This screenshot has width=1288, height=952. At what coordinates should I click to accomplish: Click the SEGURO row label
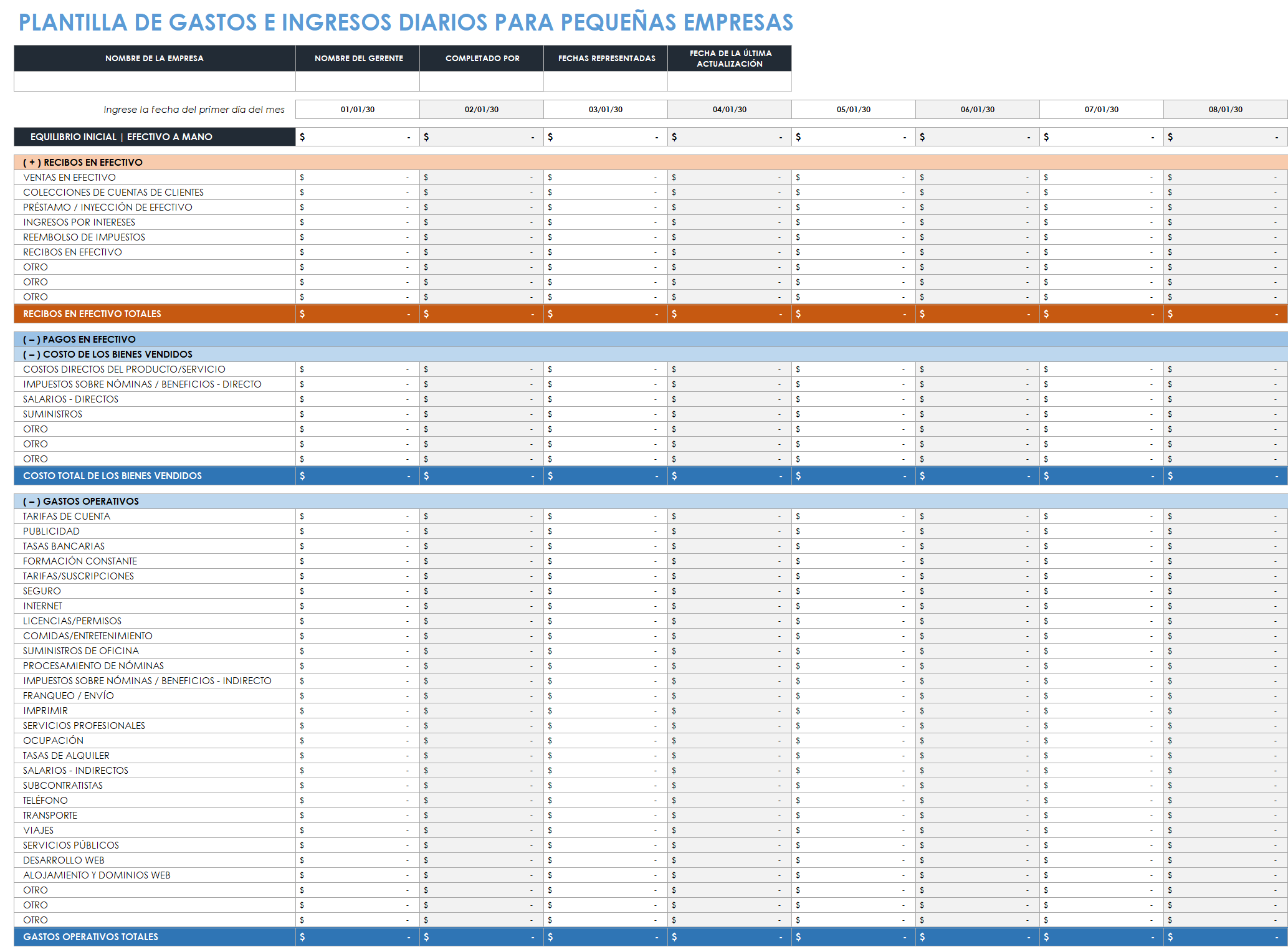(x=42, y=591)
